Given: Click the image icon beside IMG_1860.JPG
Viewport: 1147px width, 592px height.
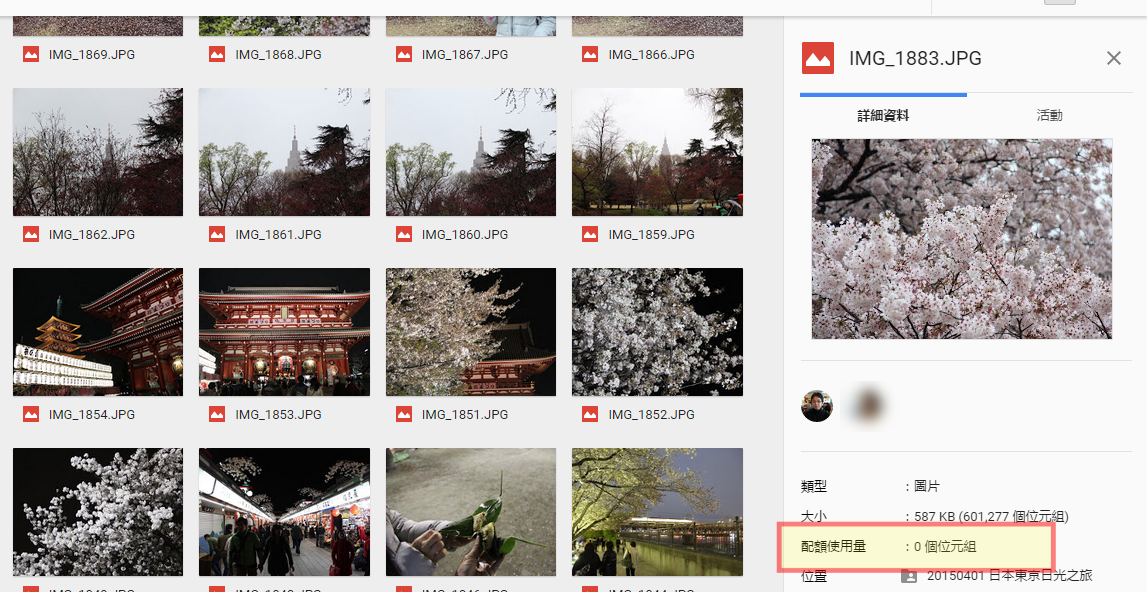Looking at the screenshot, I should 404,234.
